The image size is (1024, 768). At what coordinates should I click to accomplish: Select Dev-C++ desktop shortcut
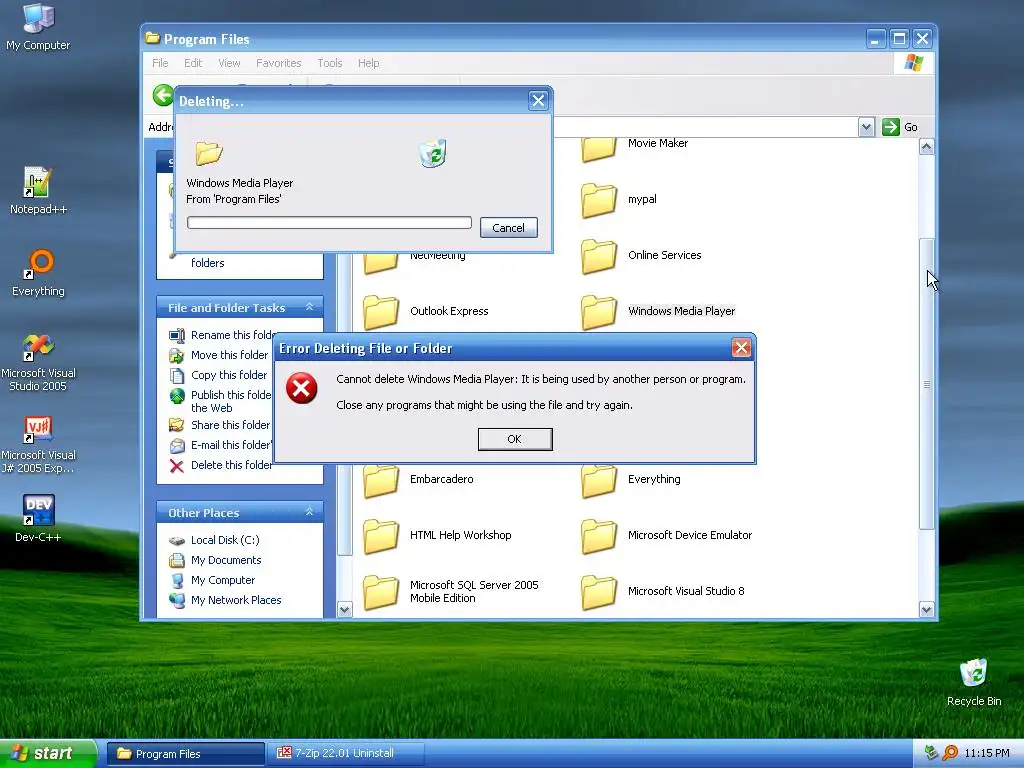point(38,519)
